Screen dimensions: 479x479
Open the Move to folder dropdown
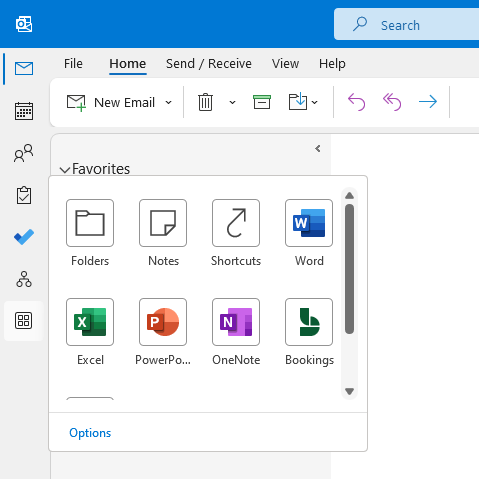(303, 102)
